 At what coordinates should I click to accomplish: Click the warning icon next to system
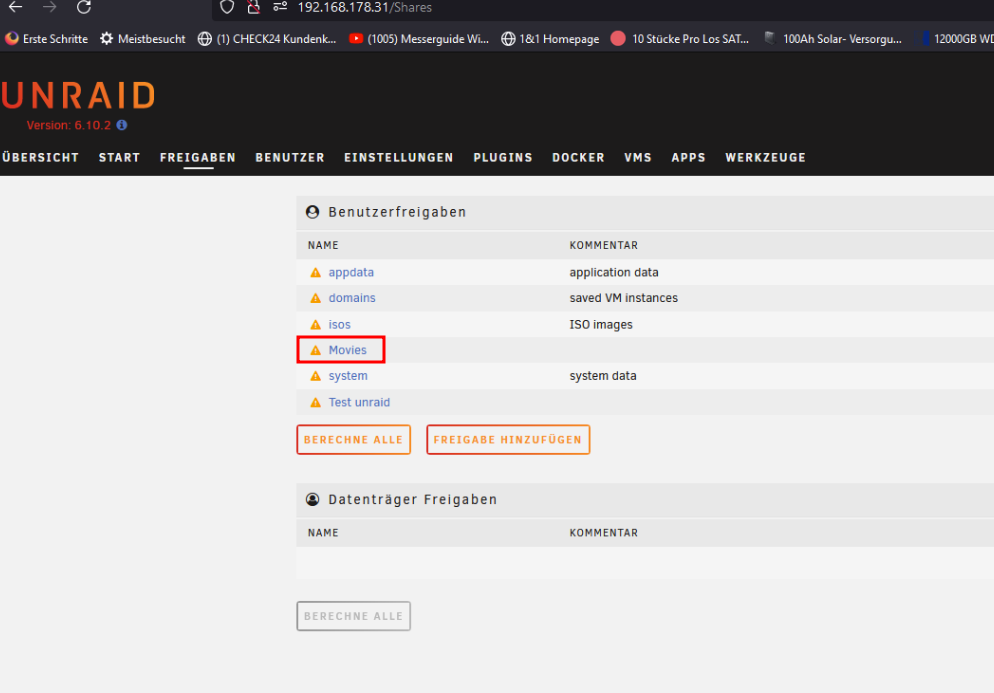(315, 376)
